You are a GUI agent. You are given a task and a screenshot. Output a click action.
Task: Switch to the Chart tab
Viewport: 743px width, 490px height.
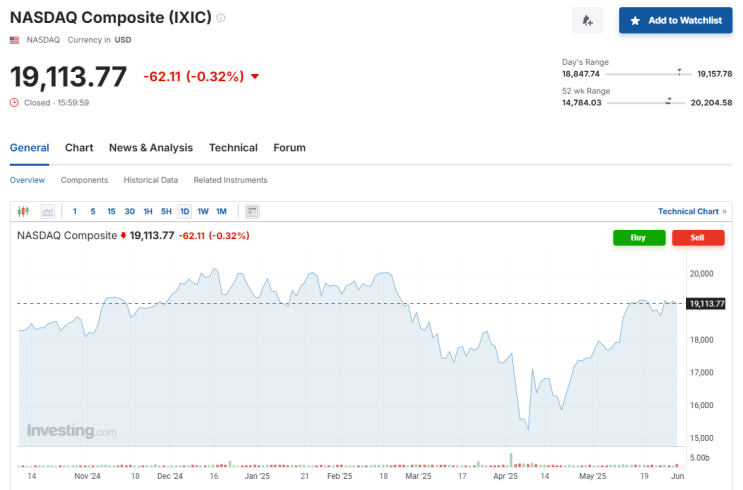click(x=79, y=148)
